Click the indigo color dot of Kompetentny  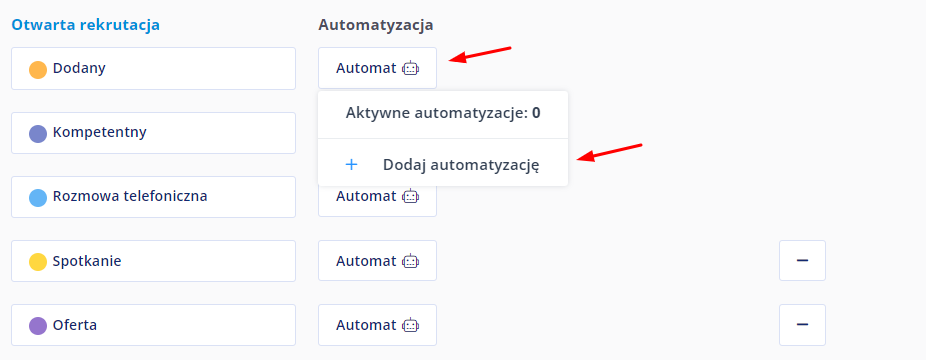pyautogui.click(x=38, y=133)
